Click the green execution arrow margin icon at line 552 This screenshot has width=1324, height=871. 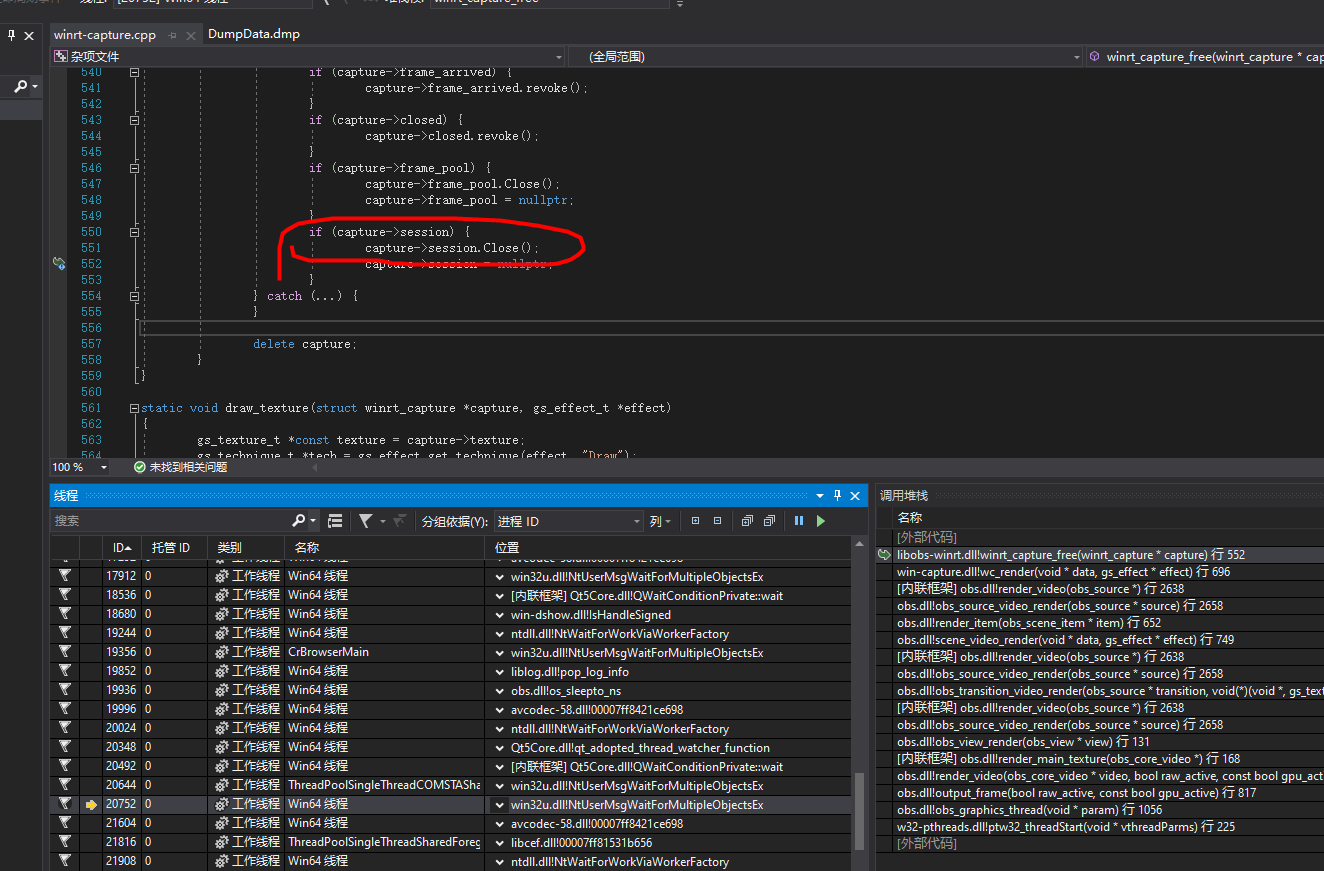click(59, 263)
